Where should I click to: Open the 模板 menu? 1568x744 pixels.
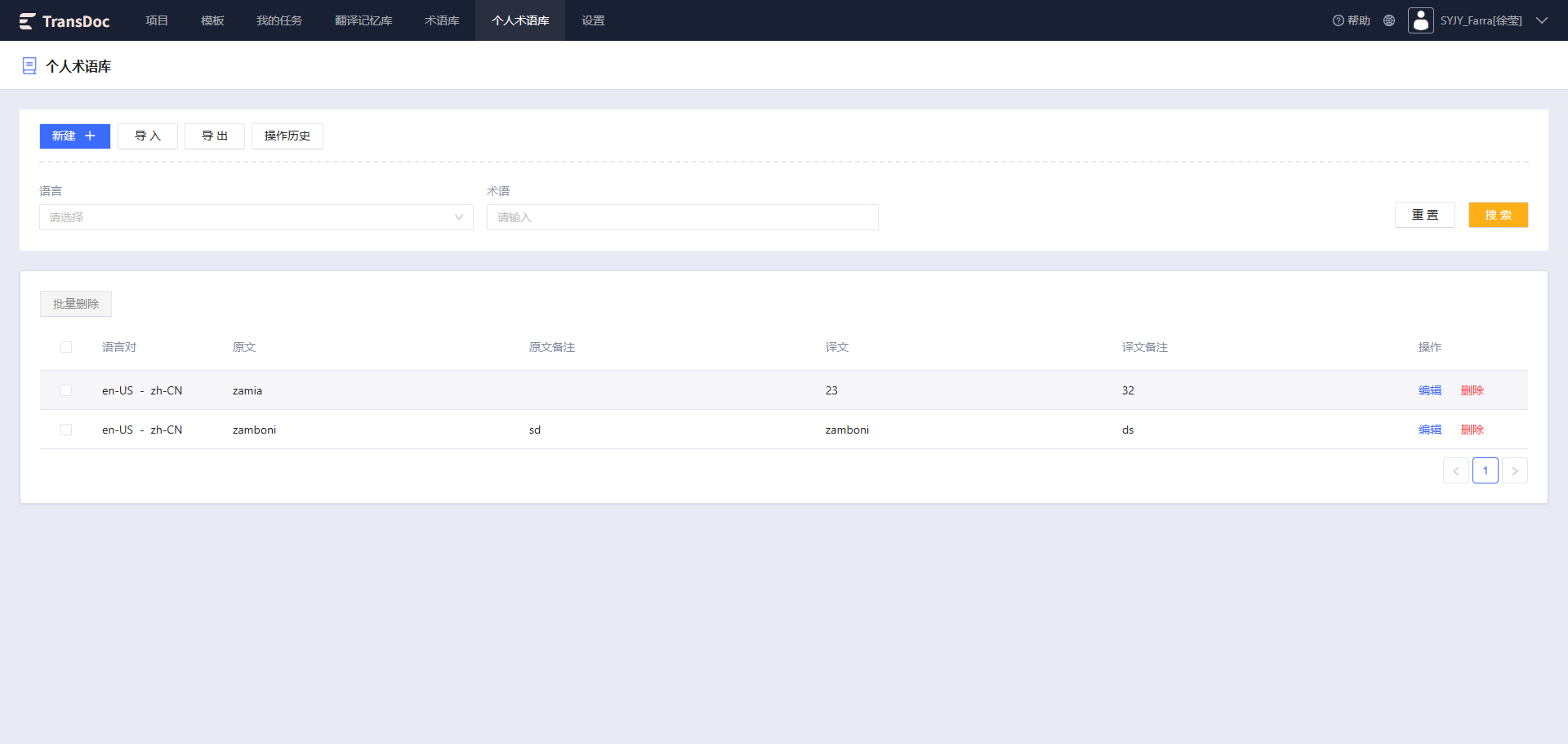click(x=212, y=20)
